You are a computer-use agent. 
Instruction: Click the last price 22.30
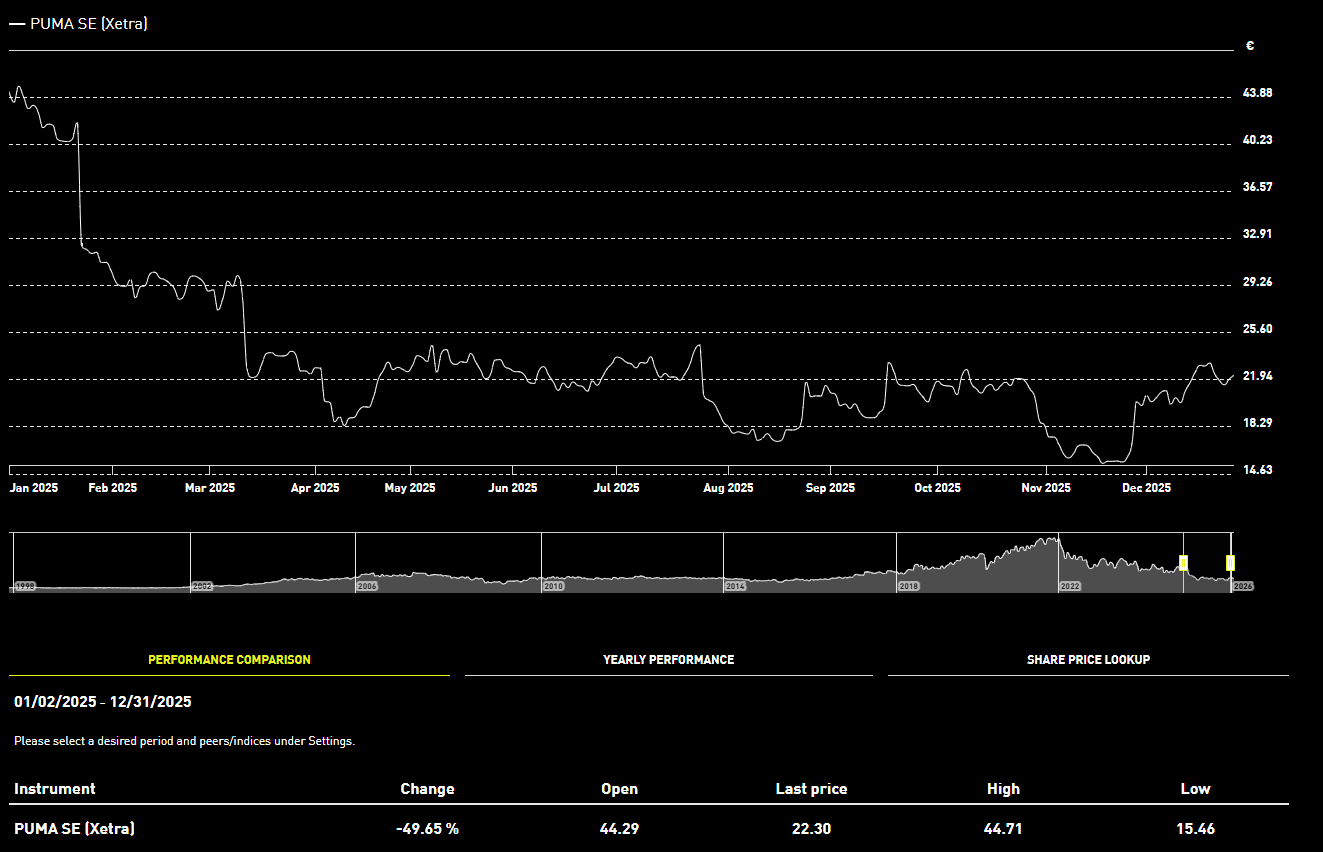pos(811,829)
